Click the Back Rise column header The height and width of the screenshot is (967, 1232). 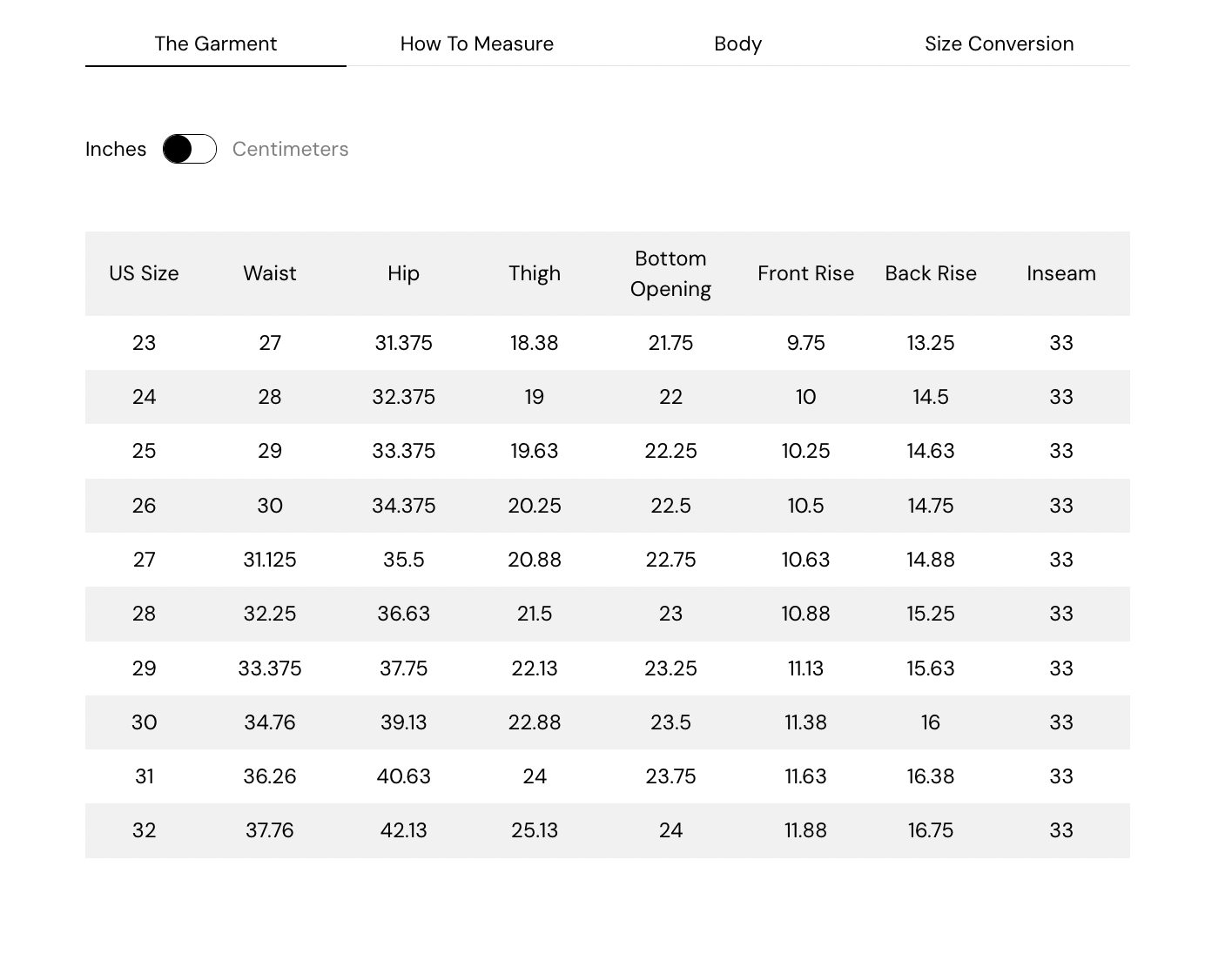pos(931,273)
